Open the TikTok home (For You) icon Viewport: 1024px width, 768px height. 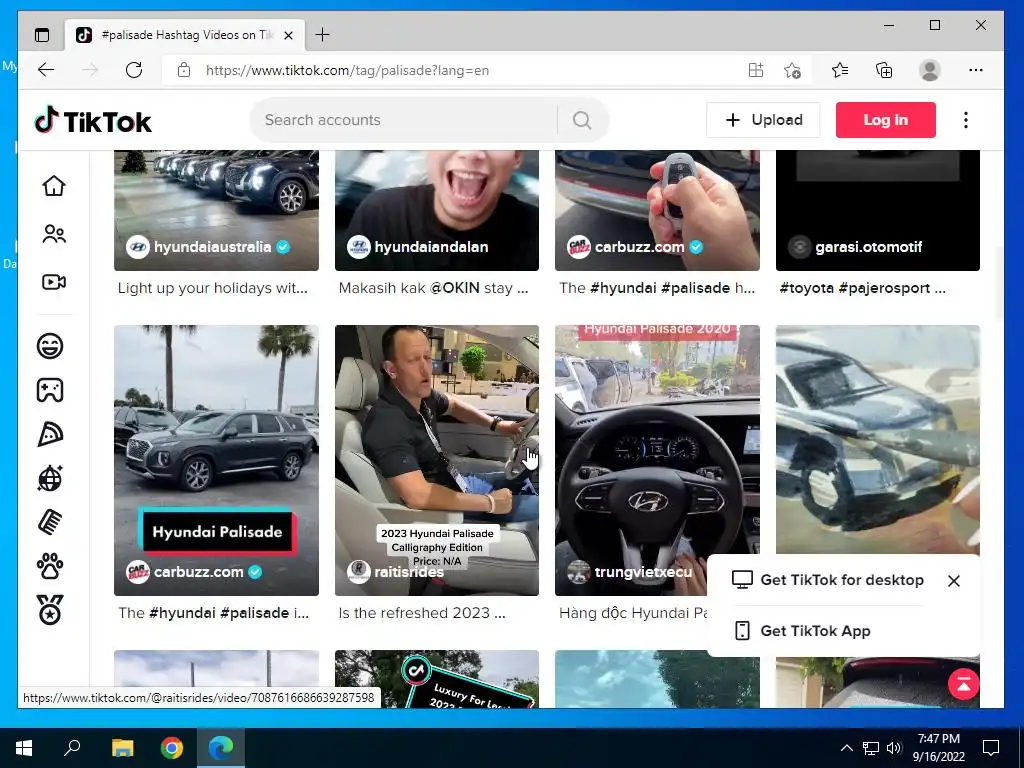(x=54, y=185)
